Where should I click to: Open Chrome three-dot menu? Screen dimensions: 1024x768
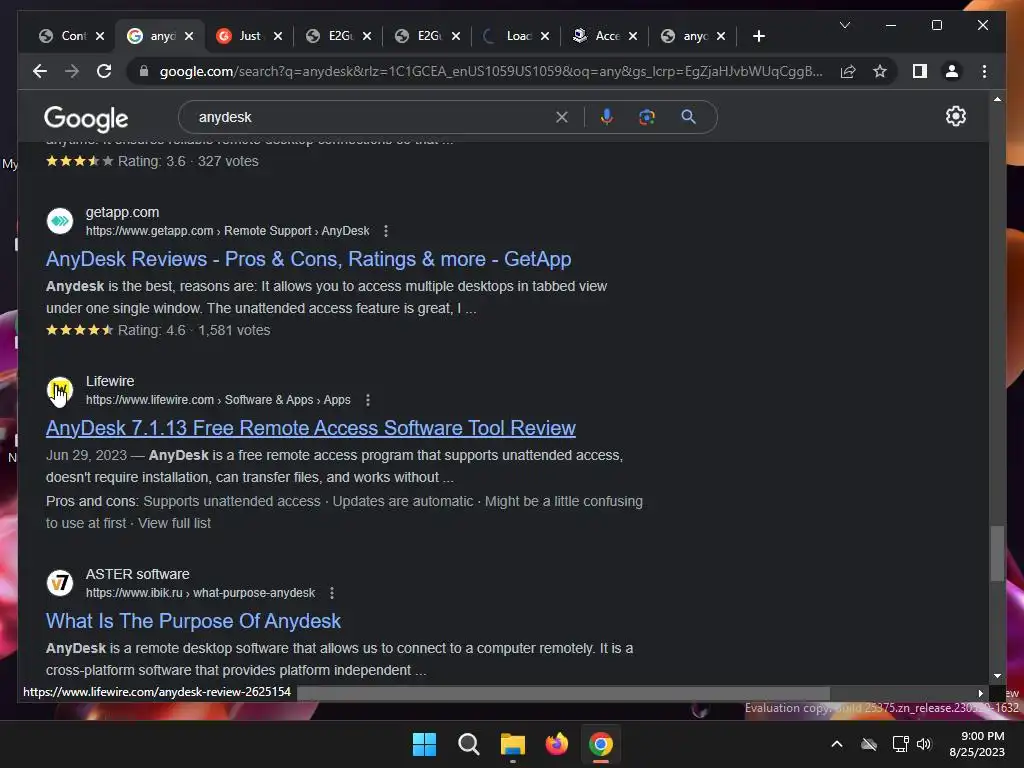[x=984, y=71]
